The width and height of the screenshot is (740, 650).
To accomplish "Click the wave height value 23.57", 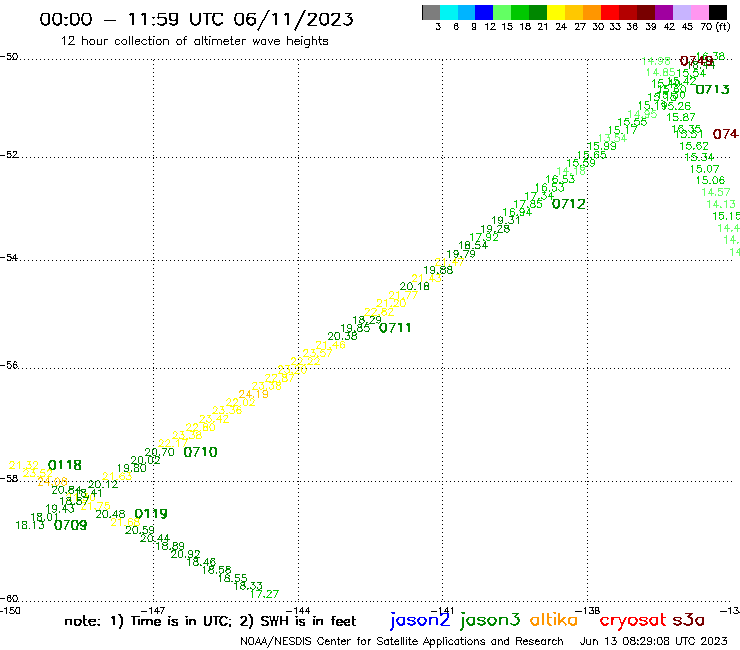I will pos(318,353).
